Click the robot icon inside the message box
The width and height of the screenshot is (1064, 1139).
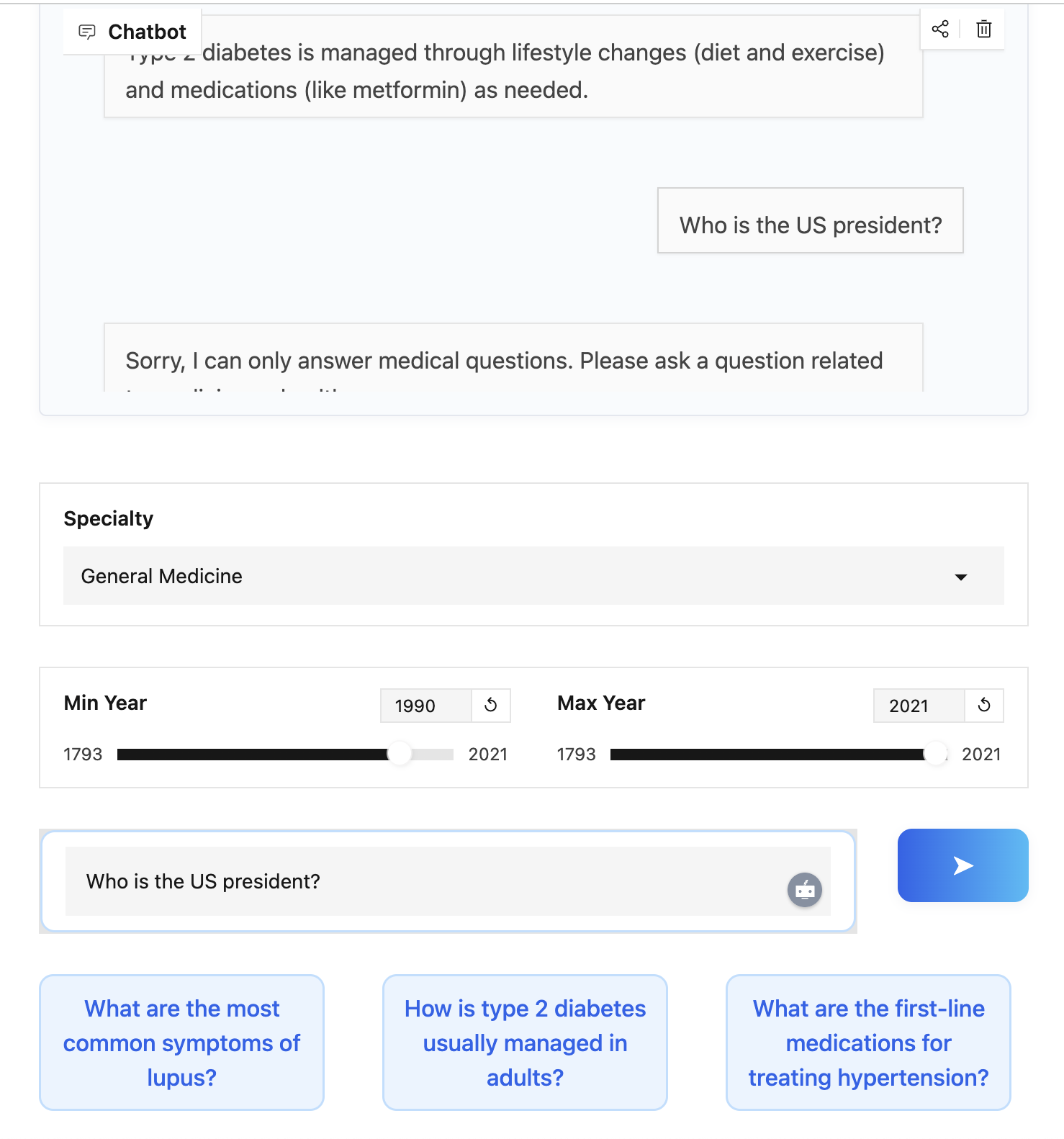coord(804,890)
